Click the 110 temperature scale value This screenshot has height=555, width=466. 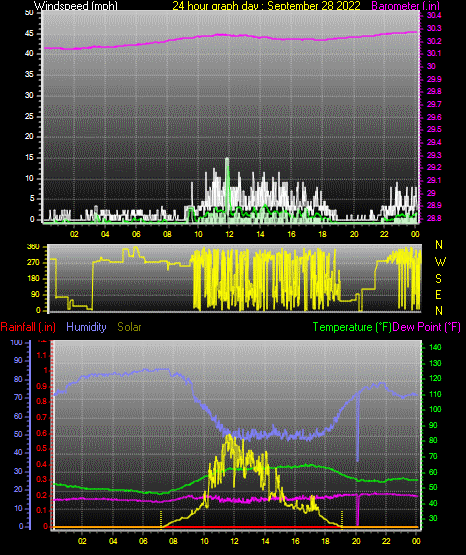click(435, 394)
